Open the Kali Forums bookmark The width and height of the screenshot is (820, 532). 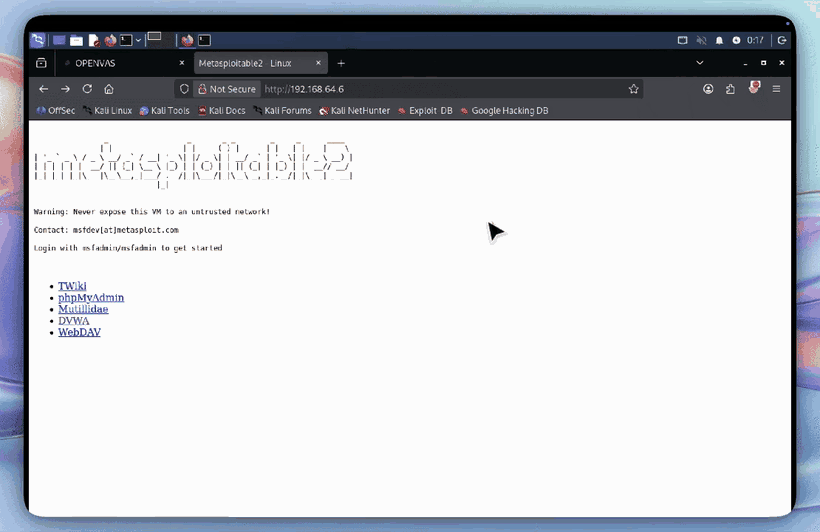(282, 110)
